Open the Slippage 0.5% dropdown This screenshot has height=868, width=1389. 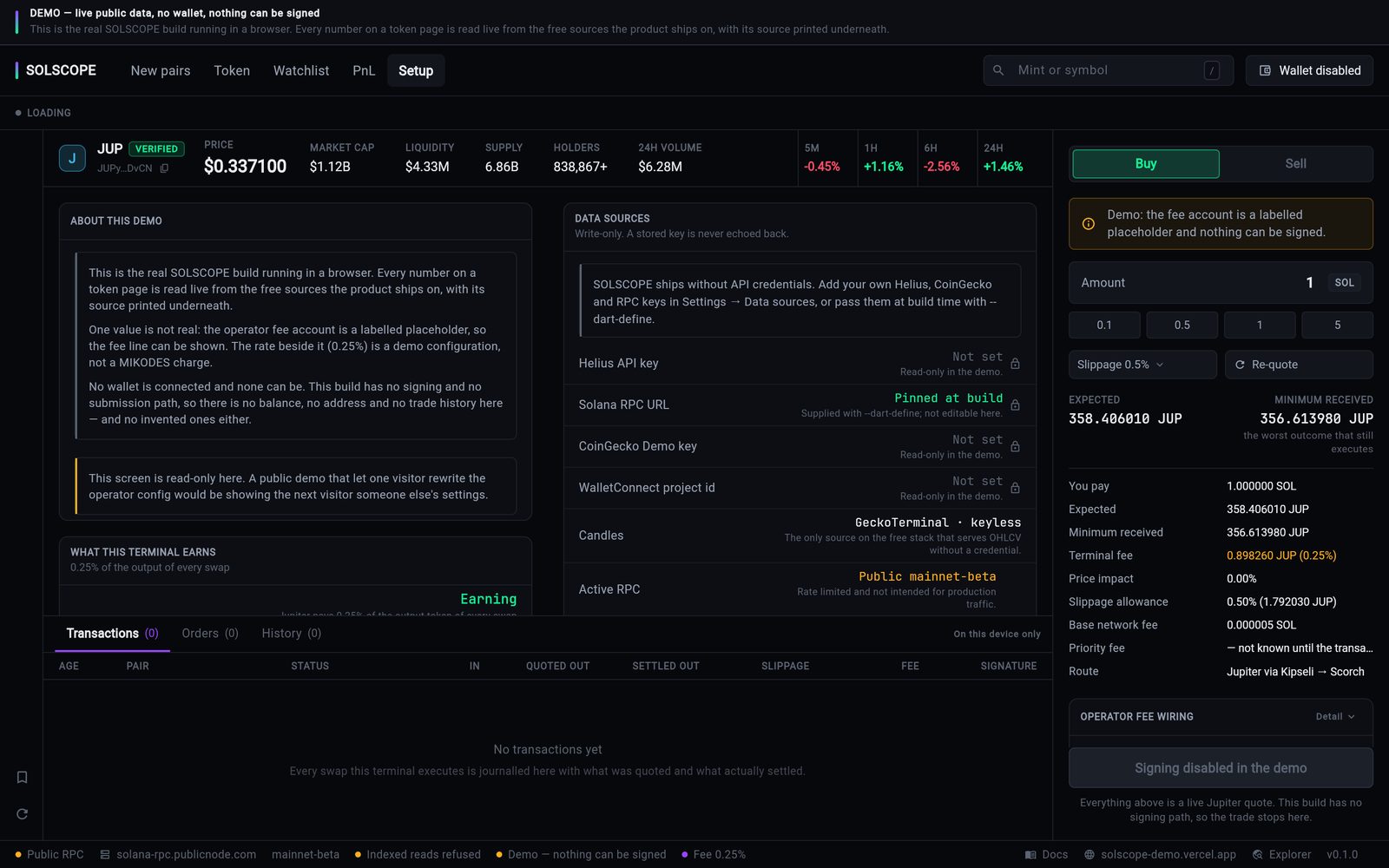pos(1142,365)
